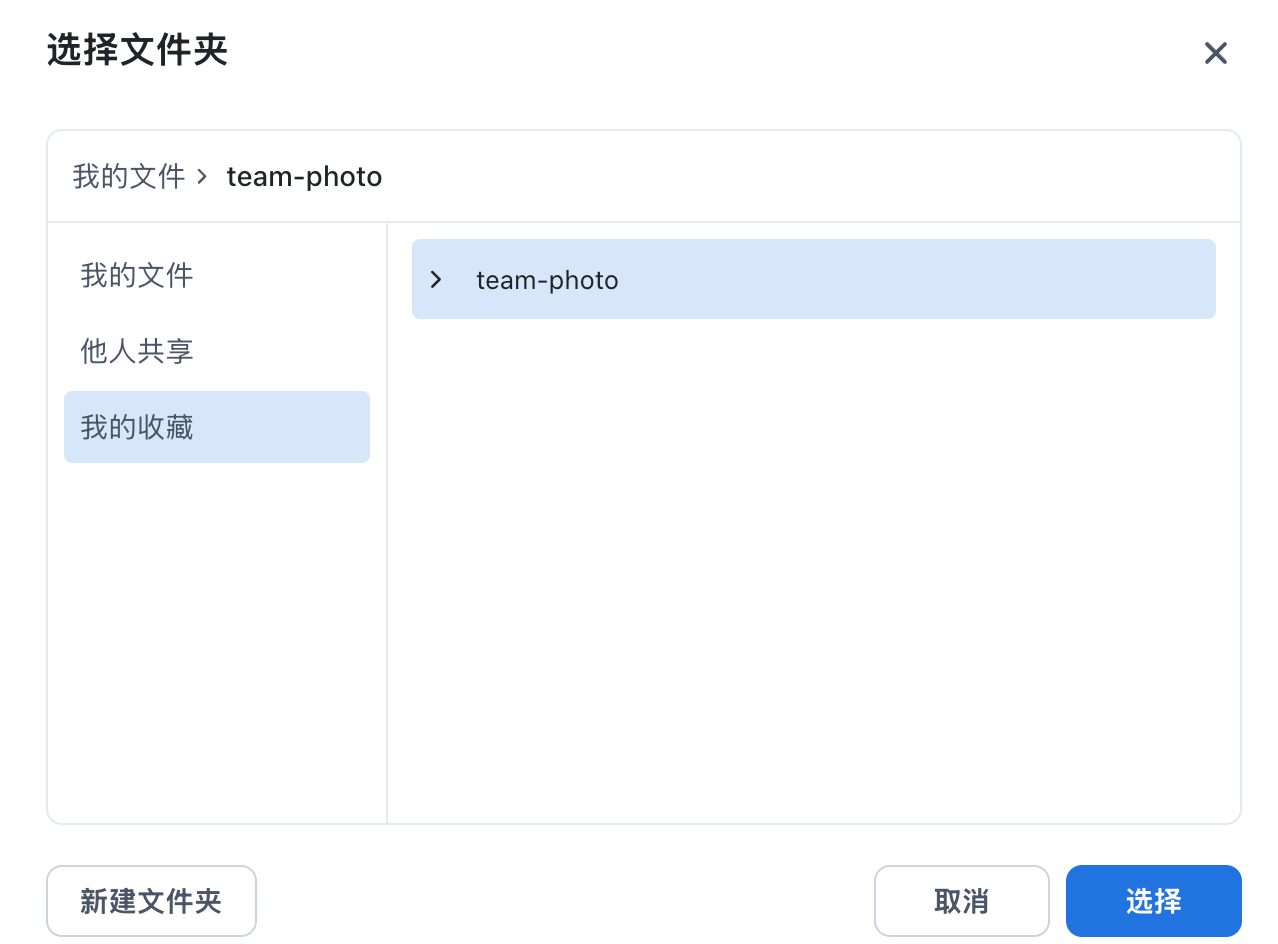The image size is (1278, 944).
Task: Close the 选择文件夹 dialog
Action: pos(1215,53)
